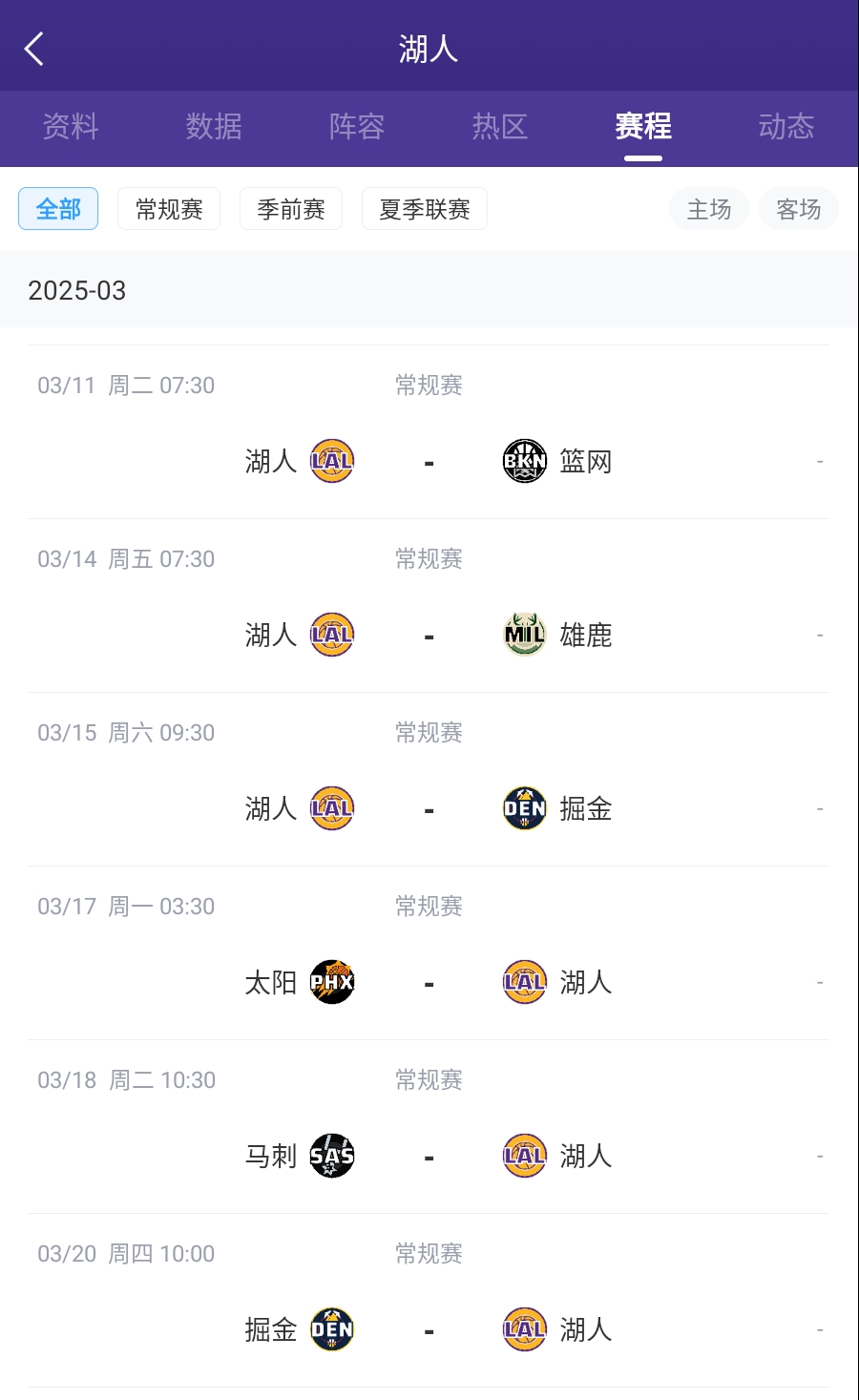The image size is (859, 1400).
Task: Tap the Nets BKN team logo
Action: pyautogui.click(x=524, y=462)
